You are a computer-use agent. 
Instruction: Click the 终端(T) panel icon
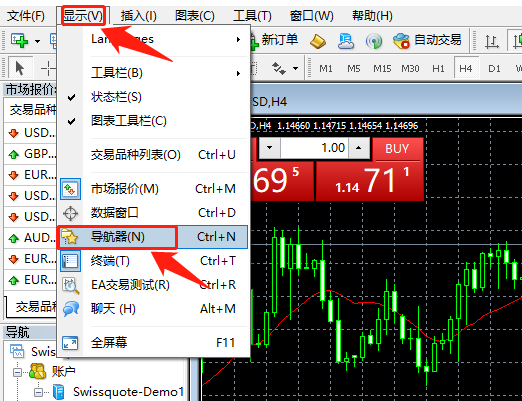point(70,261)
